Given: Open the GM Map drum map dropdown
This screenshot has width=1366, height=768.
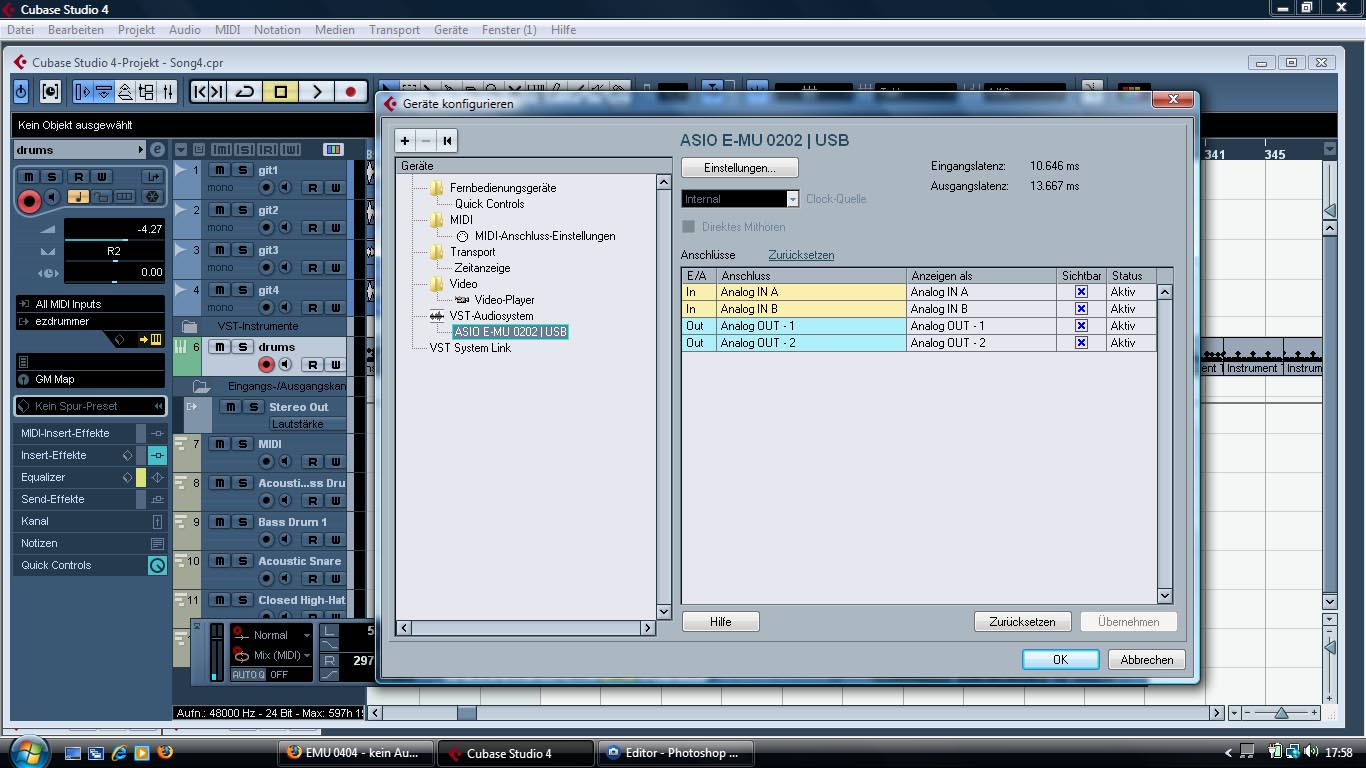Looking at the screenshot, I should [x=90, y=379].
